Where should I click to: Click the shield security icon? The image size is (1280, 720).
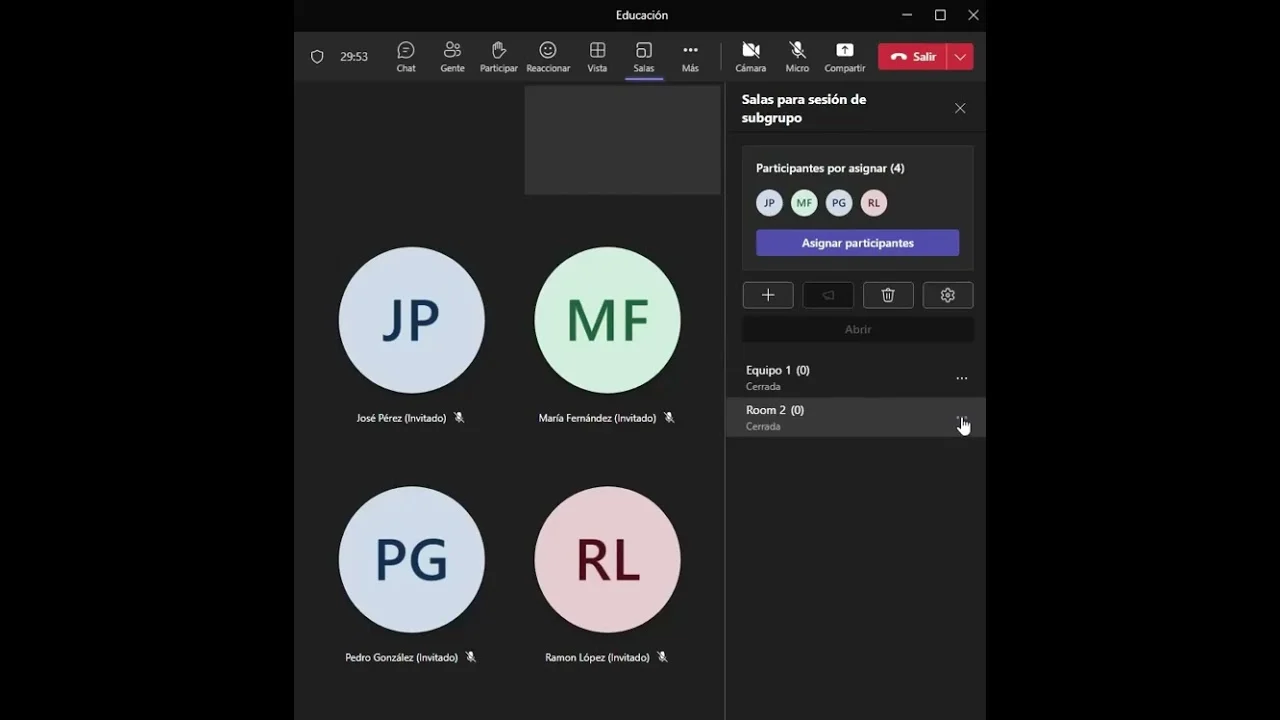pos(317,57)
